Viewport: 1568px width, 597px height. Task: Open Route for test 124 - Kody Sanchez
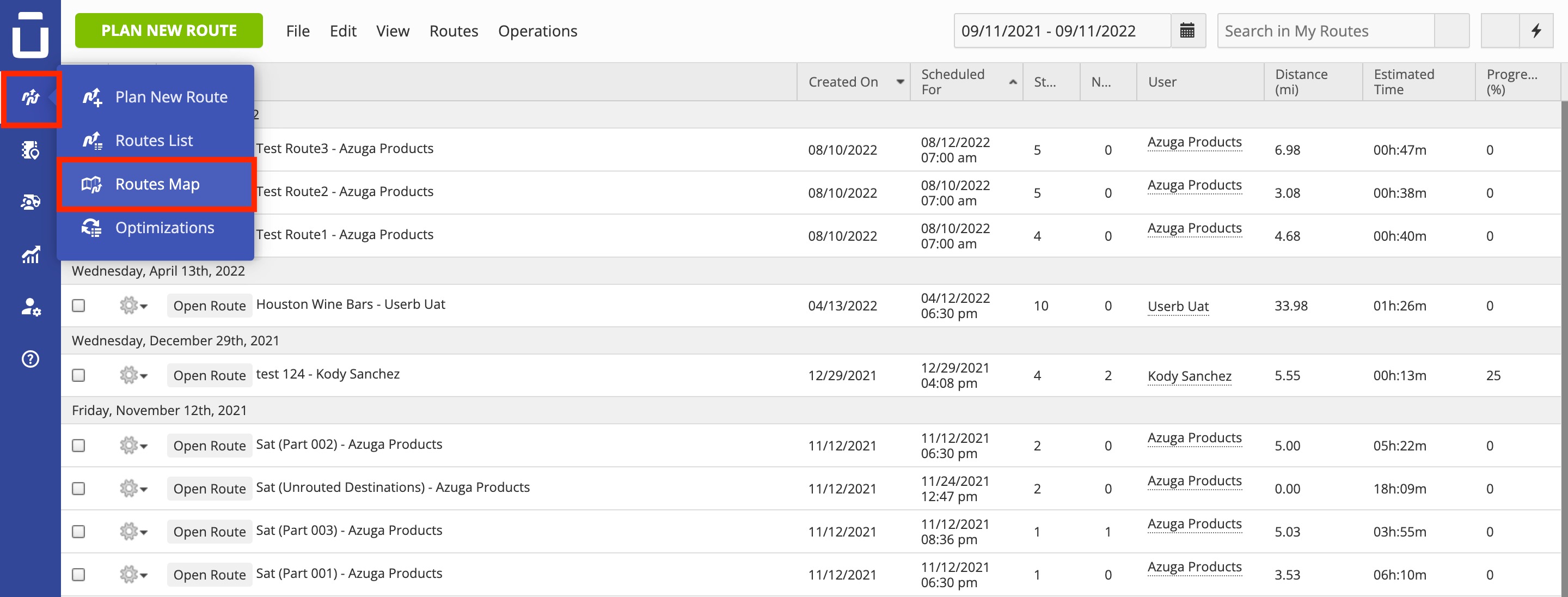click(210, 375)
